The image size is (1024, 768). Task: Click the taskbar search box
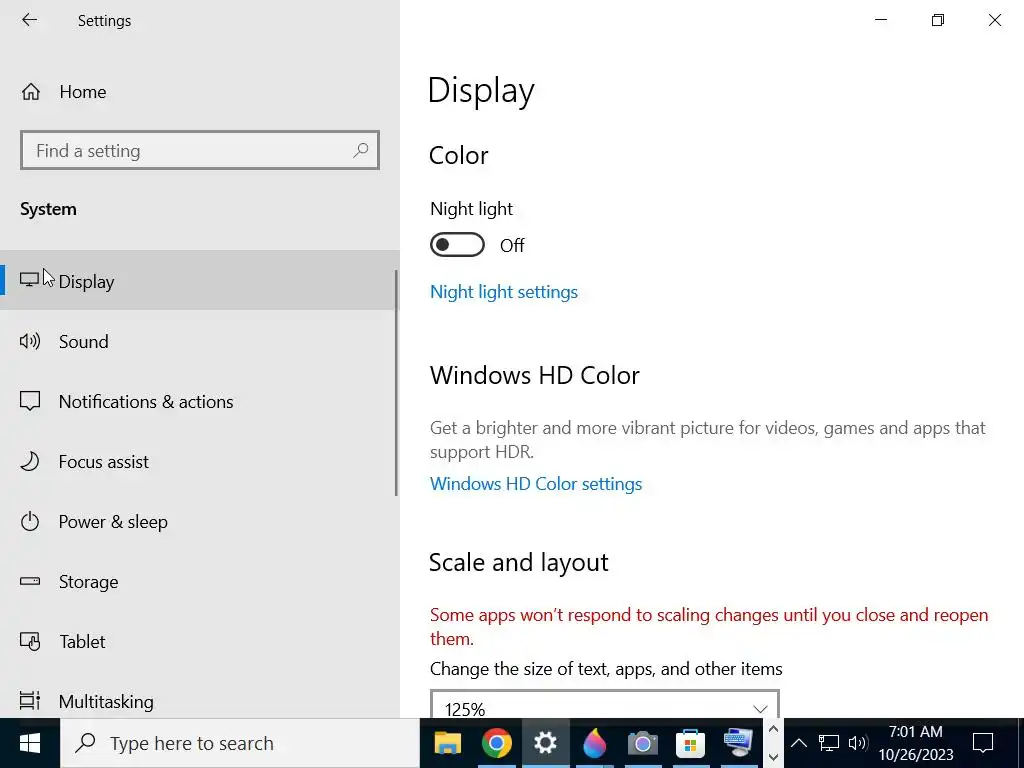pyautogui.click(x=240, y=743)
